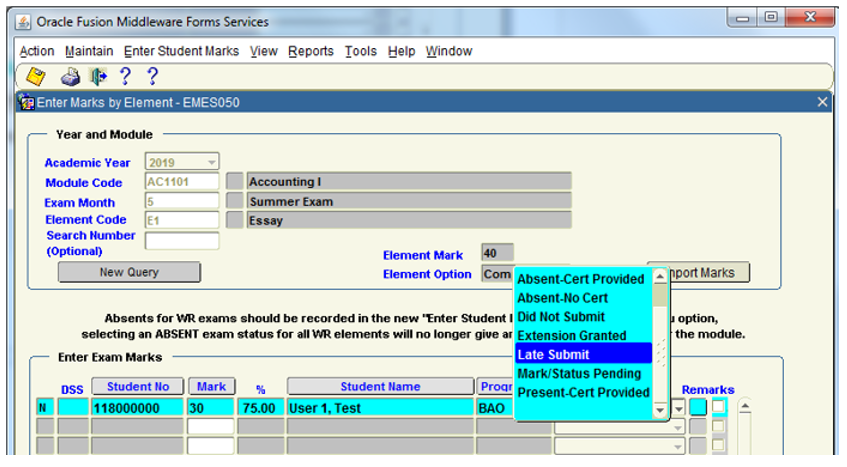Screen dimensions: 847x467
Task: Tick the Remarks checkbox for student 118000000
Action: click(x=719, y=407)
